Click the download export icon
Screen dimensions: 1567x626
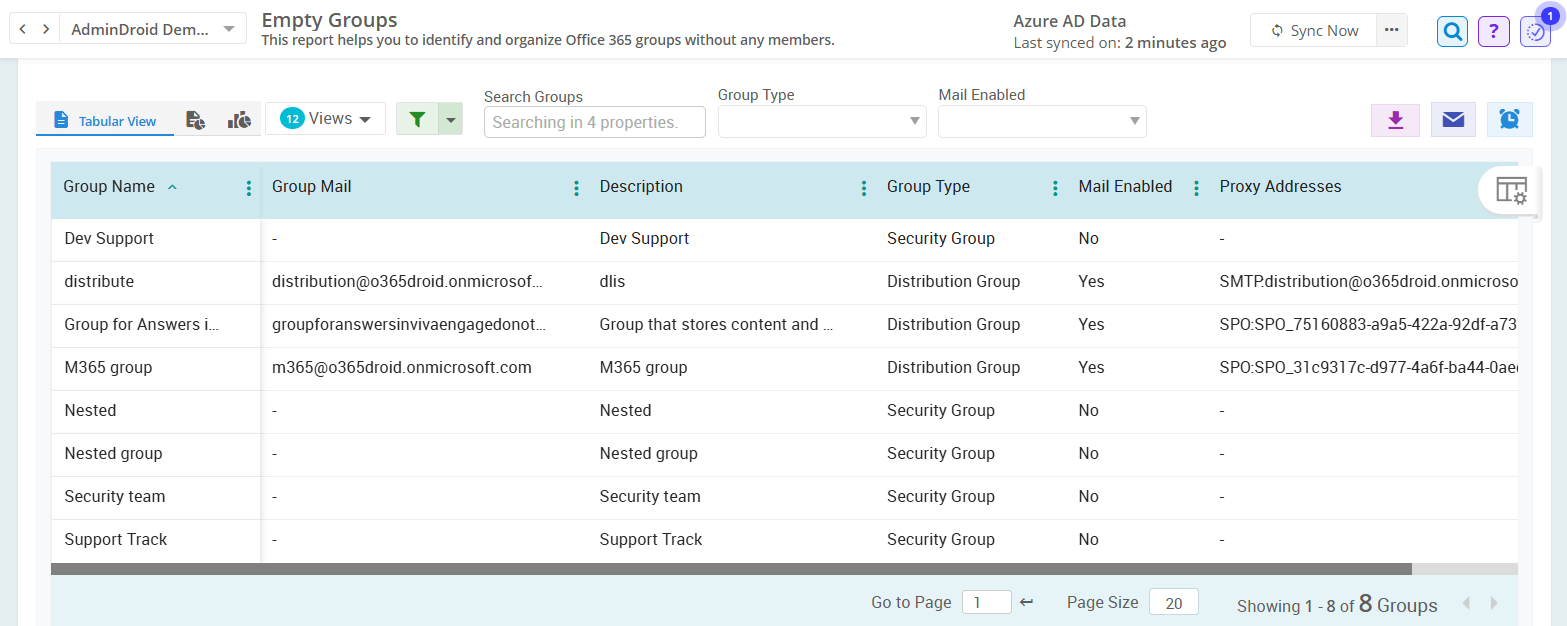point(1395,120)
